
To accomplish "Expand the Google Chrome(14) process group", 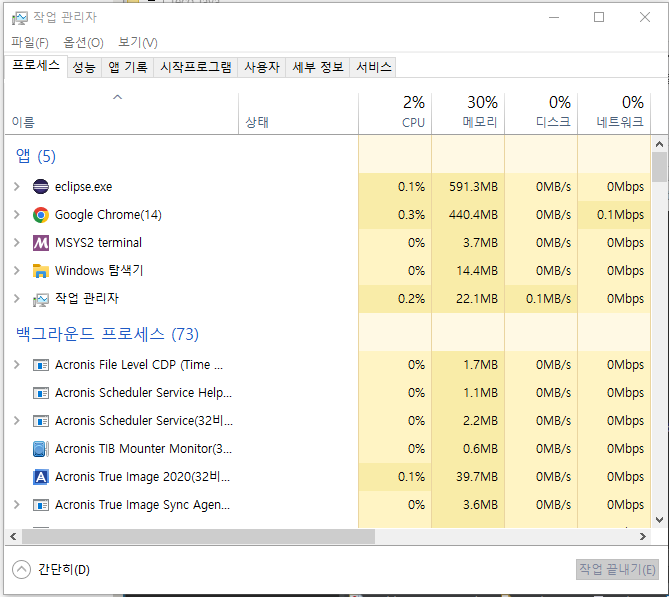I will tap(17, 215).
